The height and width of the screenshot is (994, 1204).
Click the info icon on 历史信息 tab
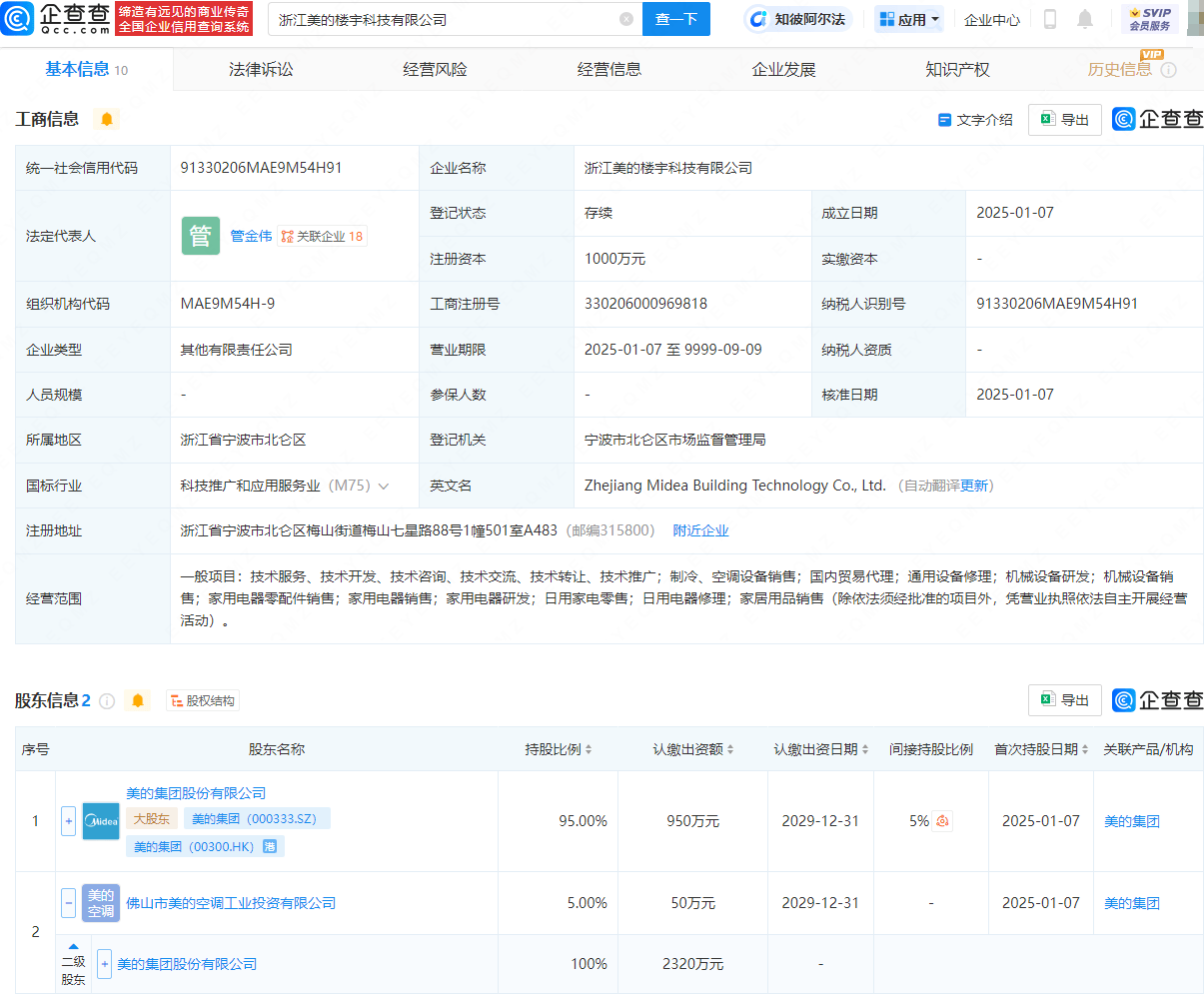1168,70
